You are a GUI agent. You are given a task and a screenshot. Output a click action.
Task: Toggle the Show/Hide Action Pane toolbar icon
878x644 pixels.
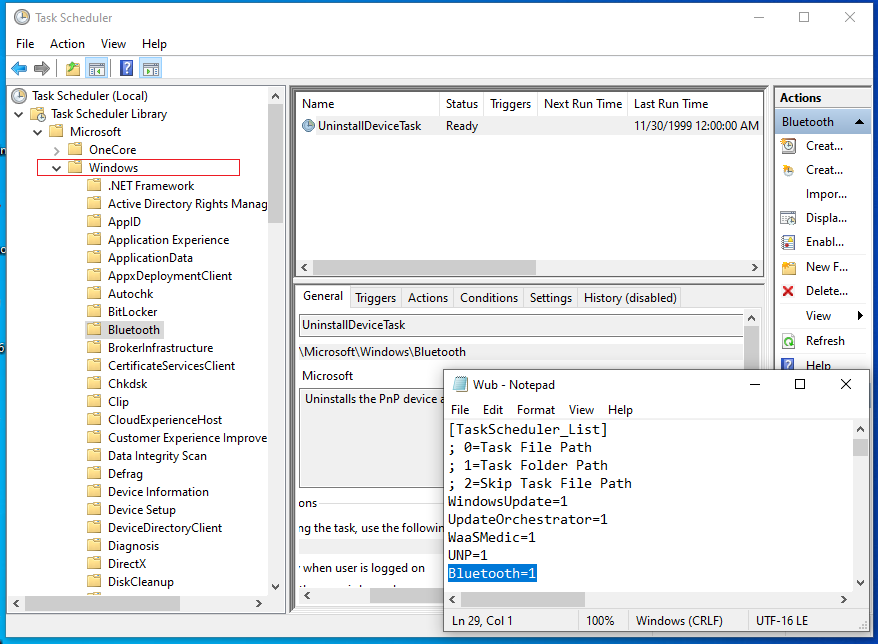[151, 69]
